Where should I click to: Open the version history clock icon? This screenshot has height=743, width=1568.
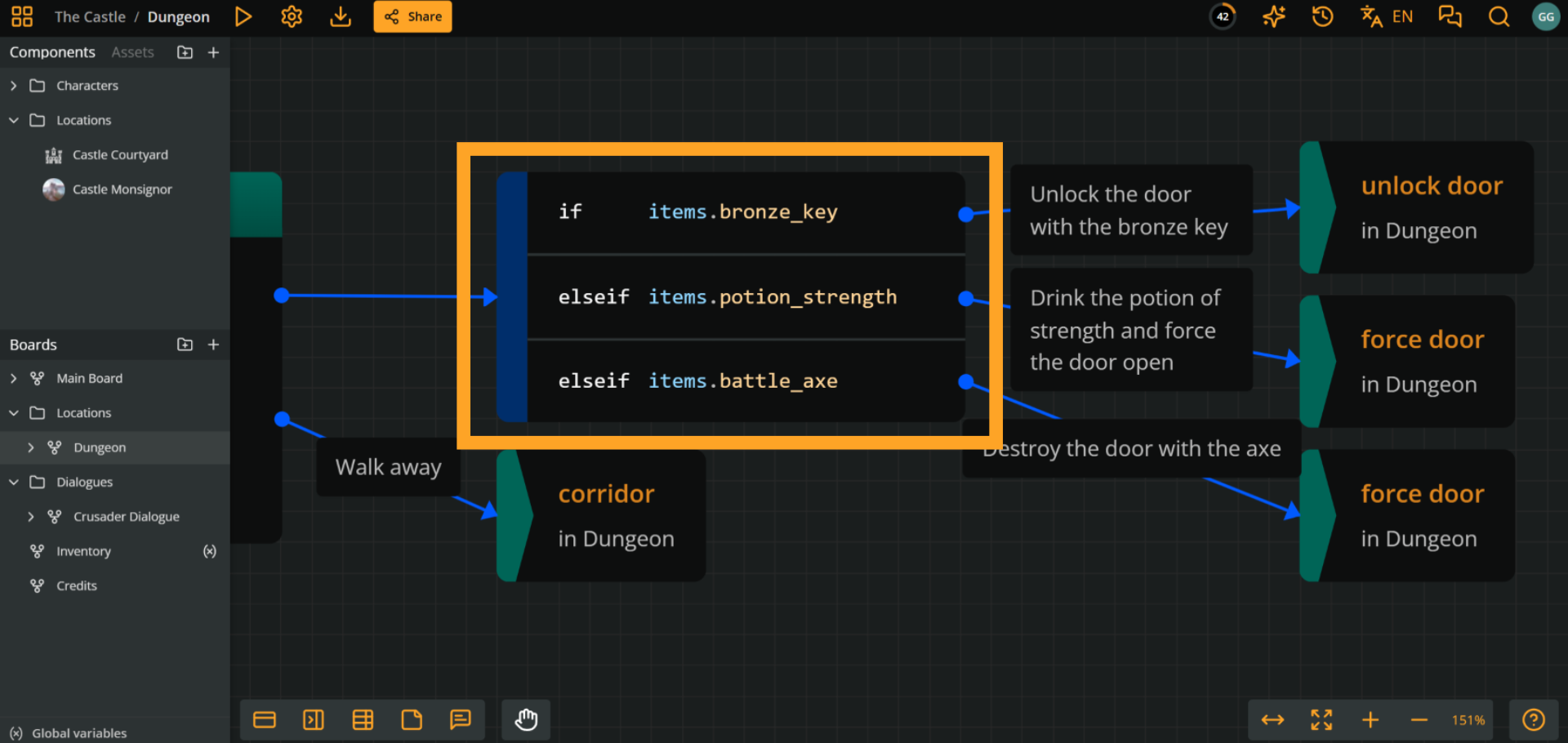pos(1322,16)
